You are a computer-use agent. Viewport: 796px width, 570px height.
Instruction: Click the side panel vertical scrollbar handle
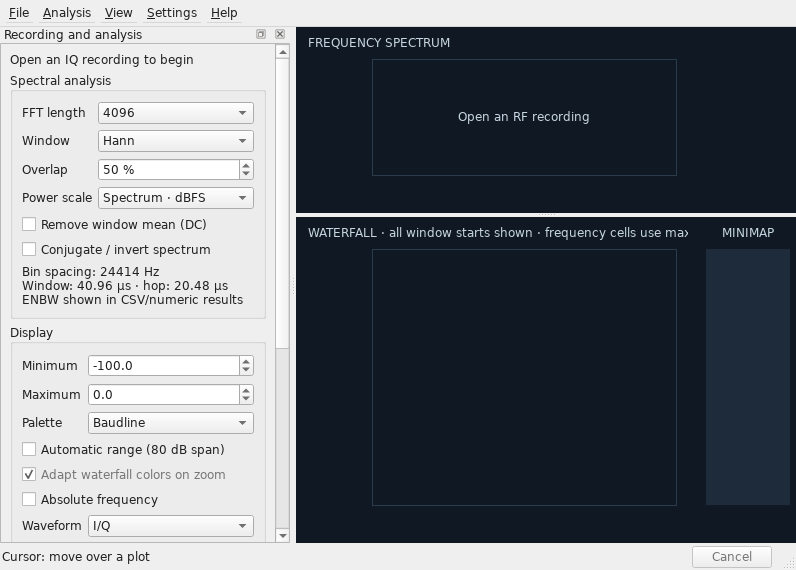[x=283, y=203]
